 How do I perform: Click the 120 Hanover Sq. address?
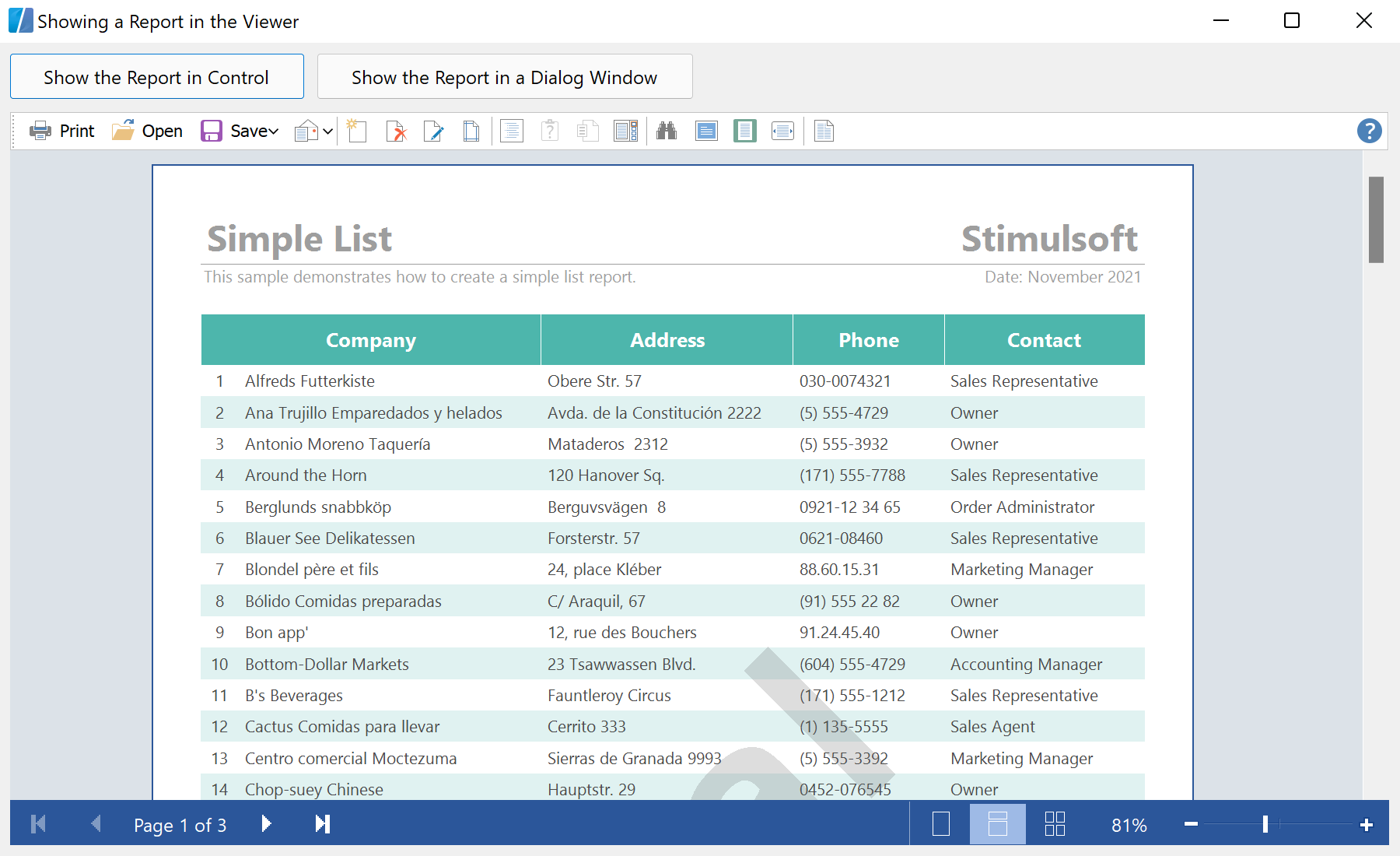coord(606,475)
